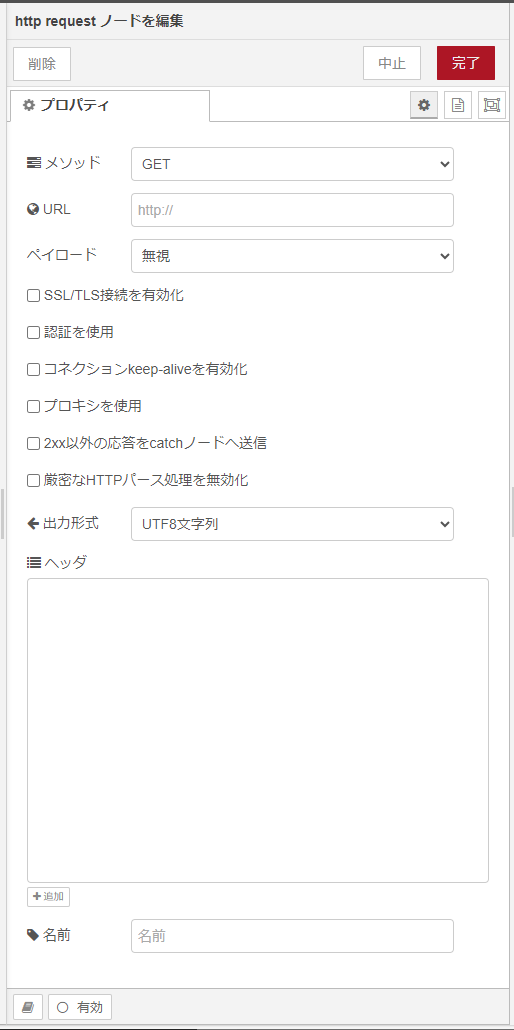This screenshot has width=514, height=1030.
Task: Click the URL http:// input field
Action: pos(292,210)
